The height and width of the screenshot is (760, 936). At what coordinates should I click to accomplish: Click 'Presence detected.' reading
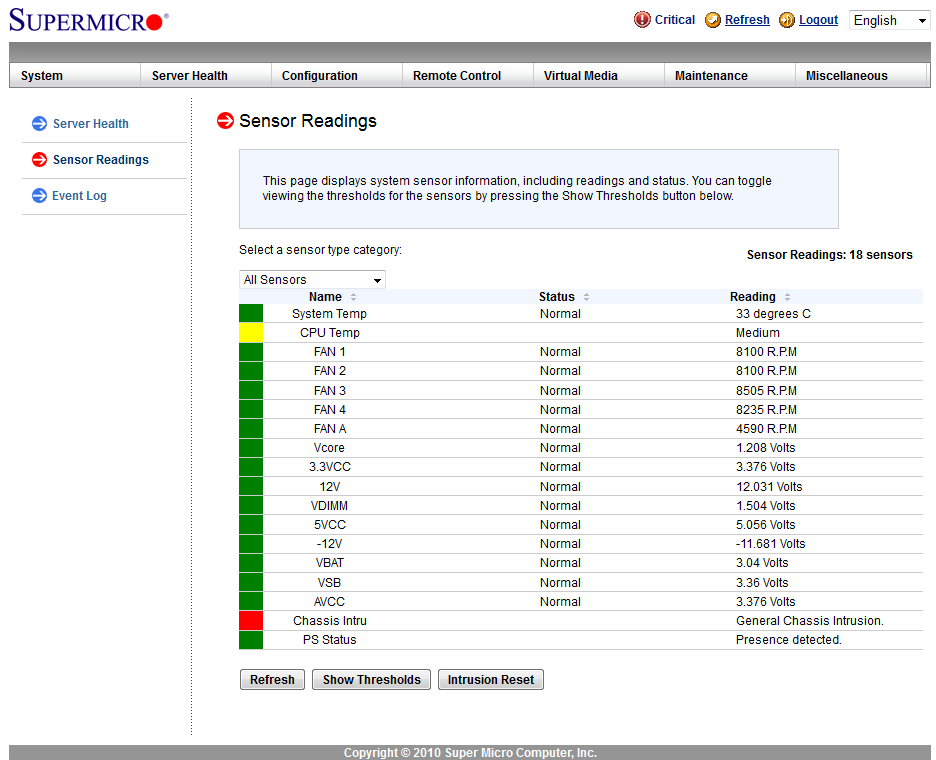tap(789, 640)
